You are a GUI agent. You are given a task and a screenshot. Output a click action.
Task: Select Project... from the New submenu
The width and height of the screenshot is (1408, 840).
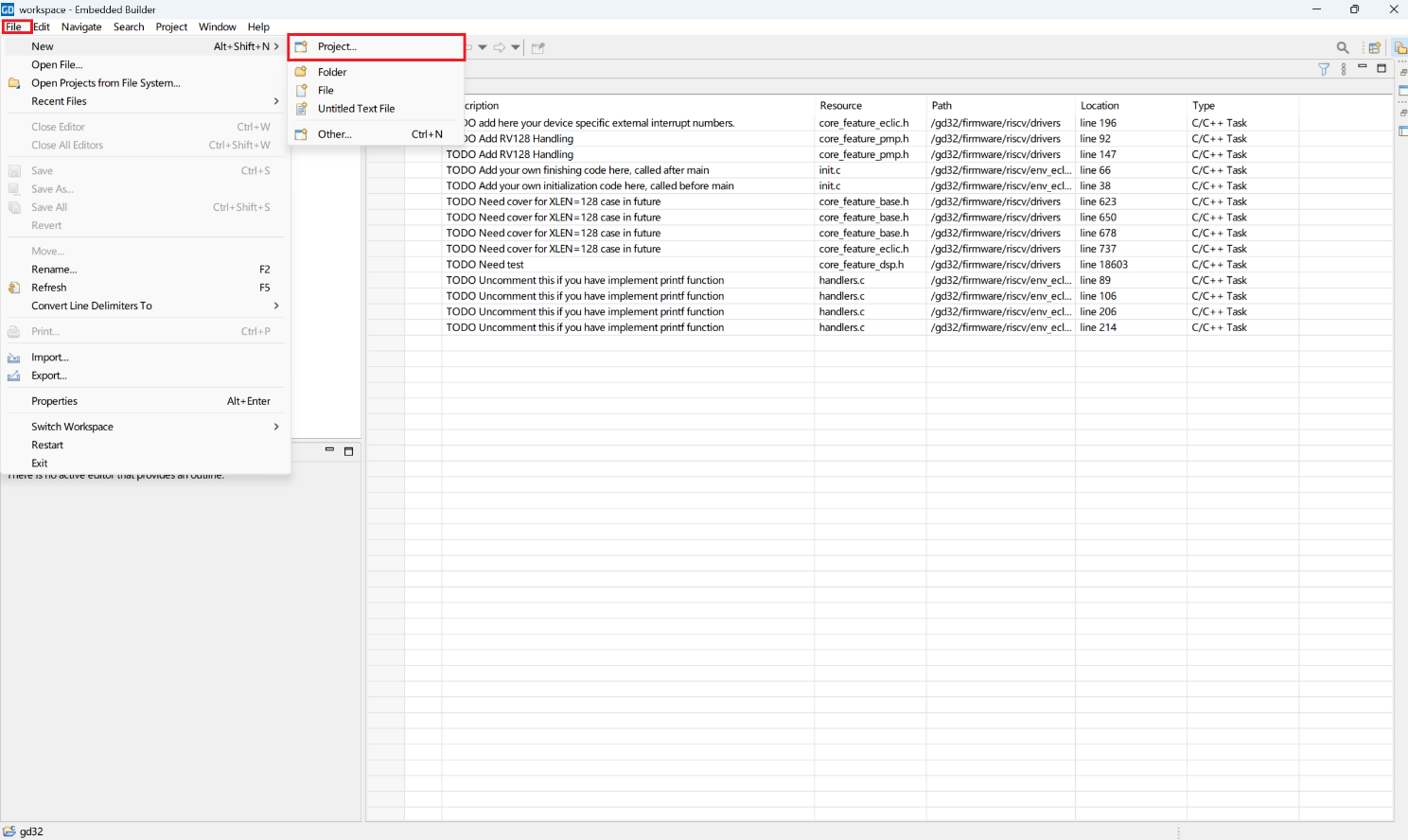337,46
